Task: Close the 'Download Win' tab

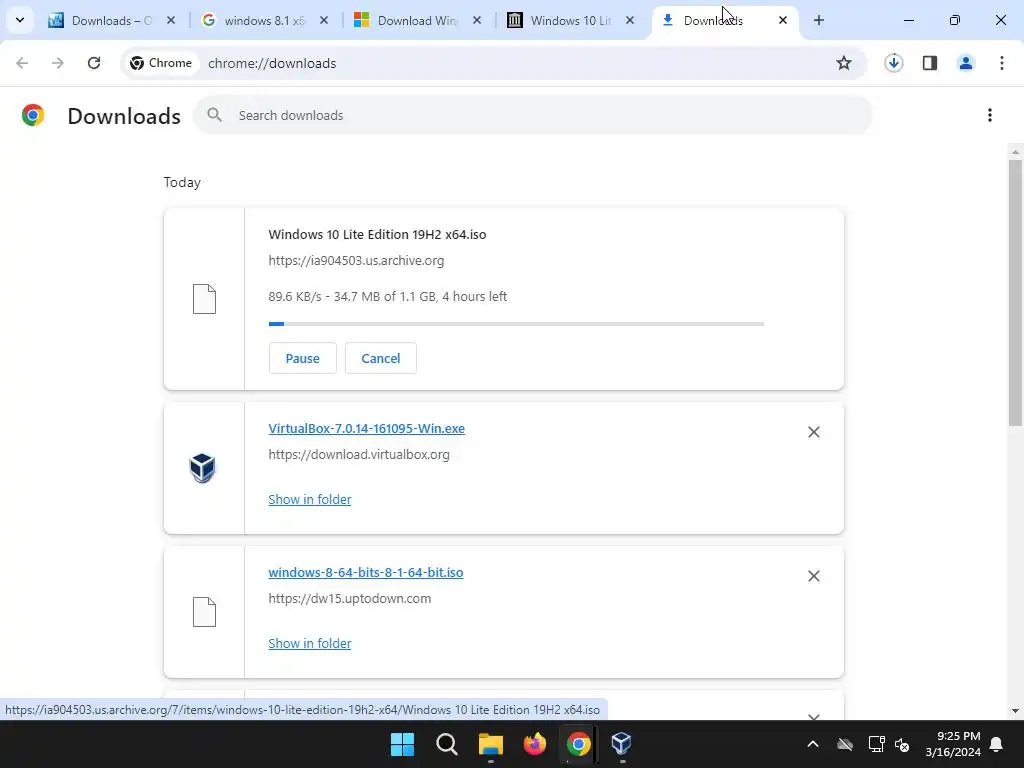Action: [x=477, y=20]
